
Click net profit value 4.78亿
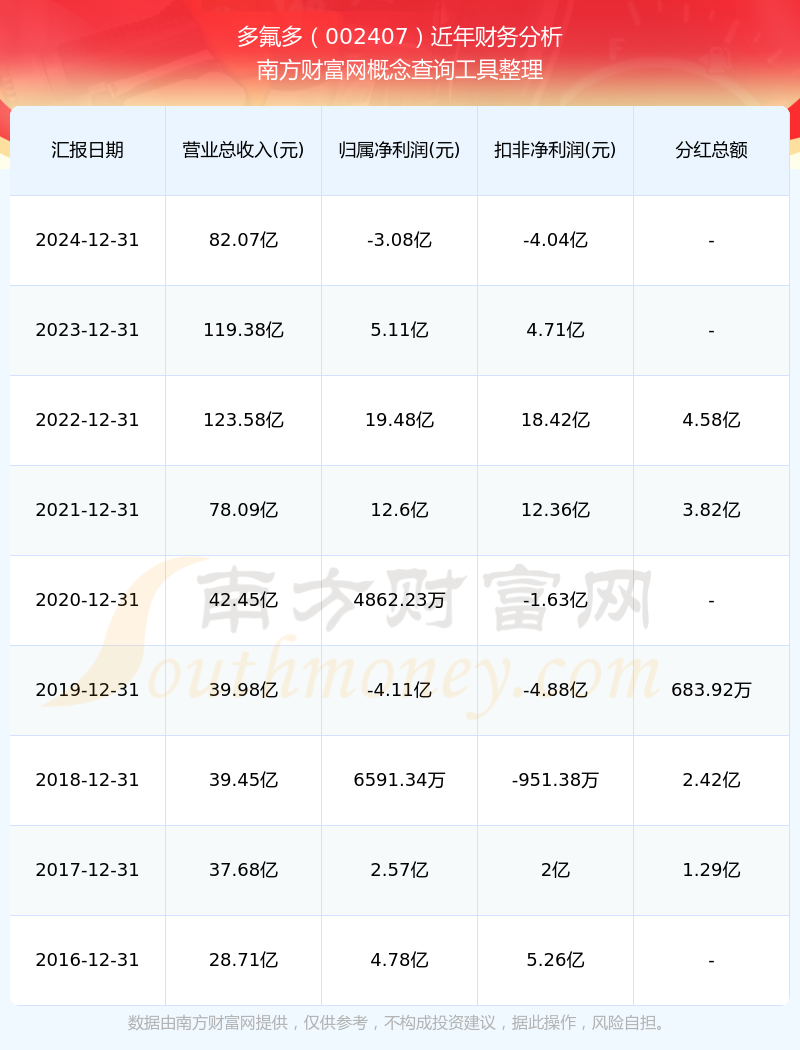coord(400,960)
